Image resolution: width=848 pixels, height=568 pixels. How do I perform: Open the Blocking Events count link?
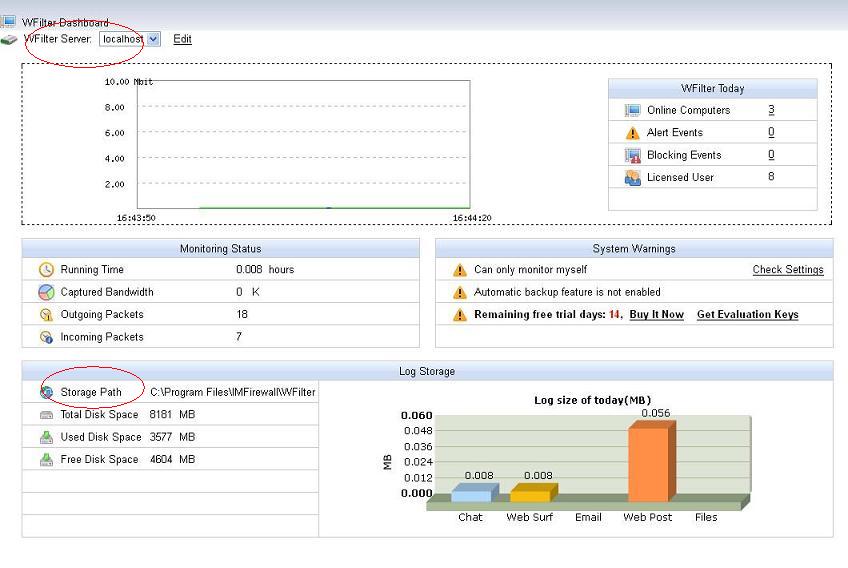[x=771, y=155]
